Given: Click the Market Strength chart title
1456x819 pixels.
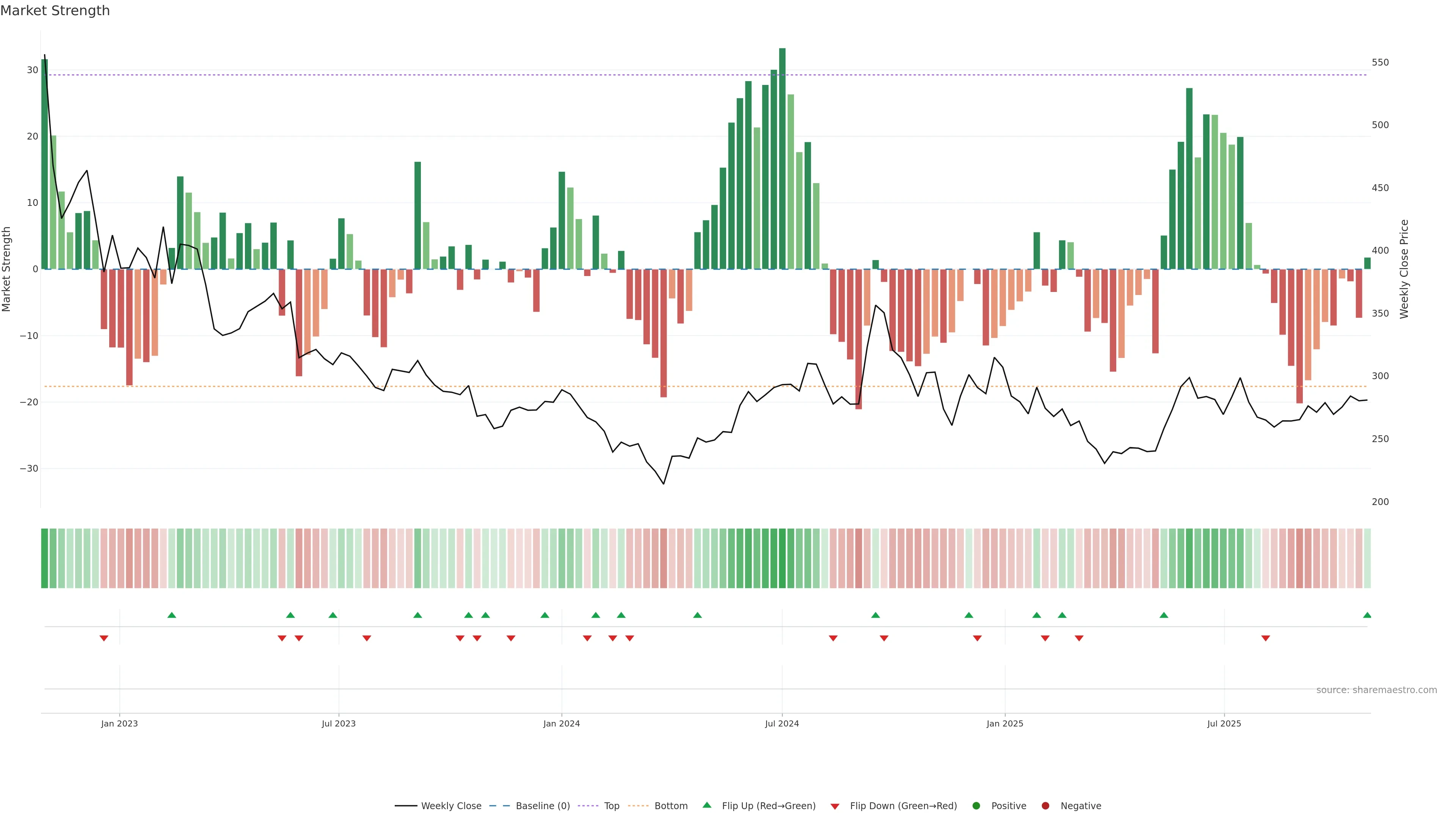Looking at the screenshot, I should 55,11.
